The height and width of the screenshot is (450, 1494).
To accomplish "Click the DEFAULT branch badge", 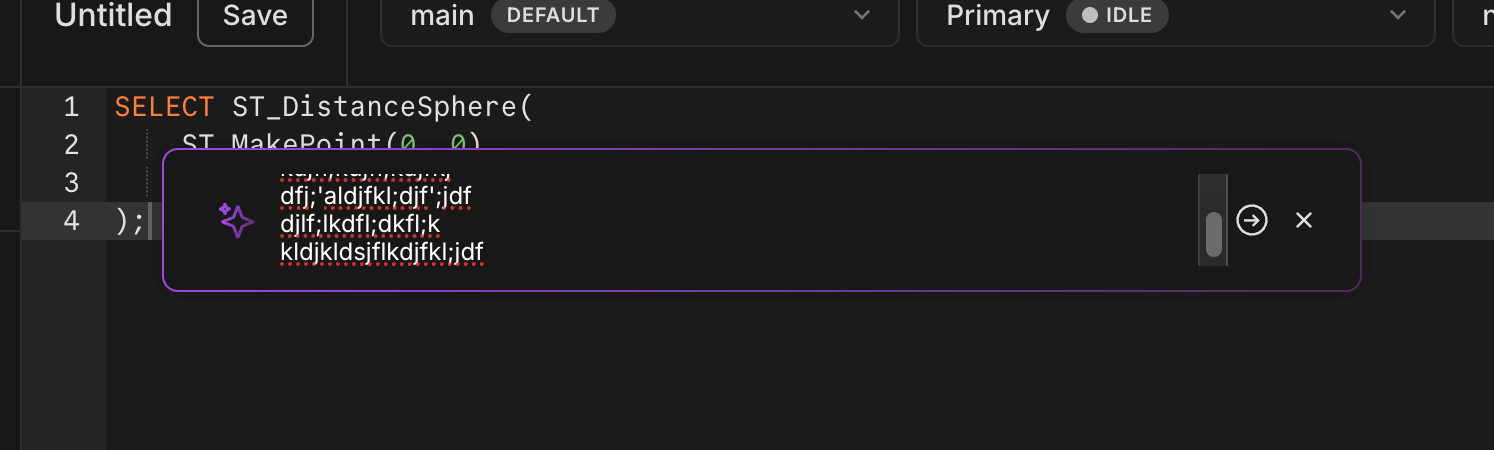I will click(553, 16).
